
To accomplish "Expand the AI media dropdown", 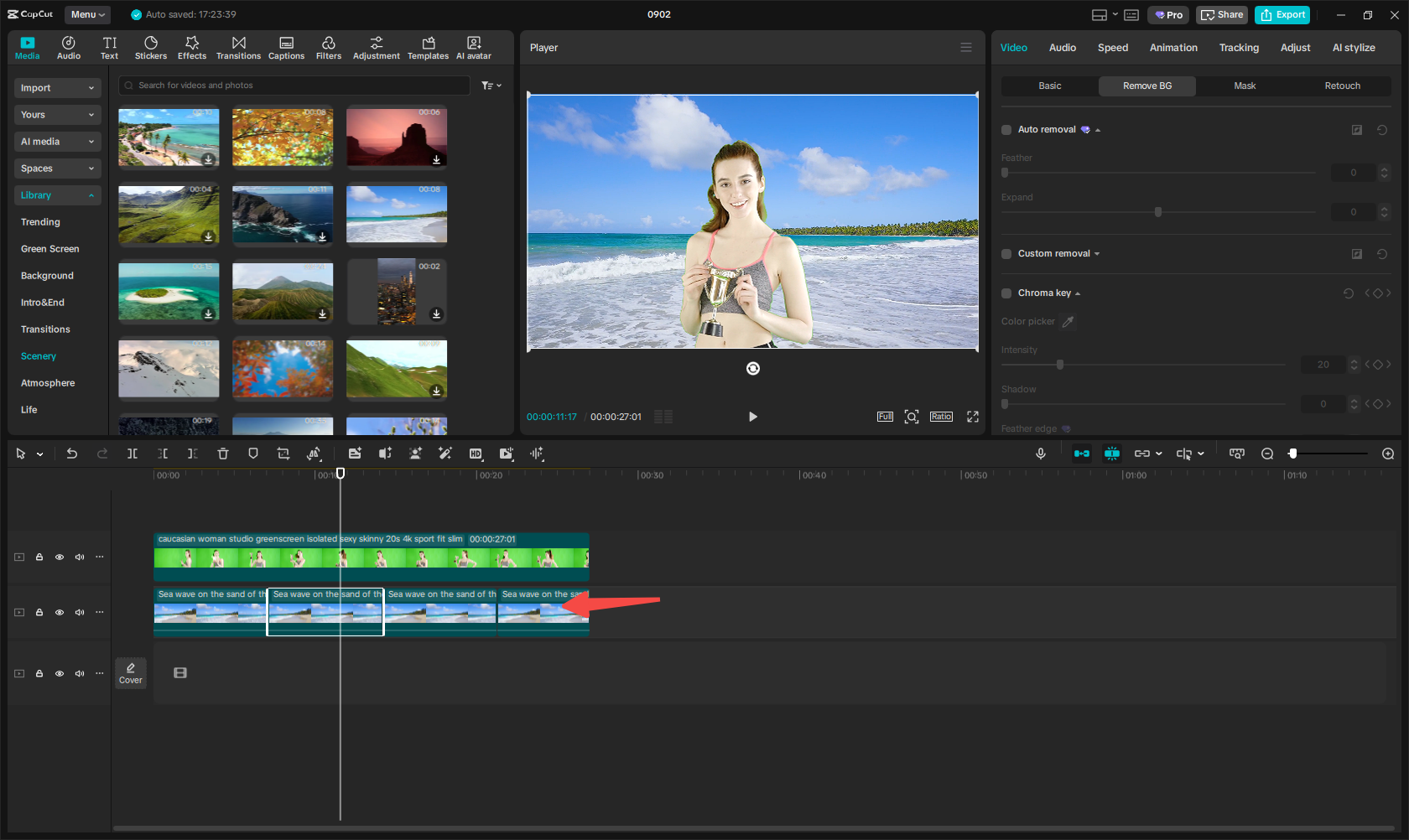I will pyautogui.click(x=57, y=142).
